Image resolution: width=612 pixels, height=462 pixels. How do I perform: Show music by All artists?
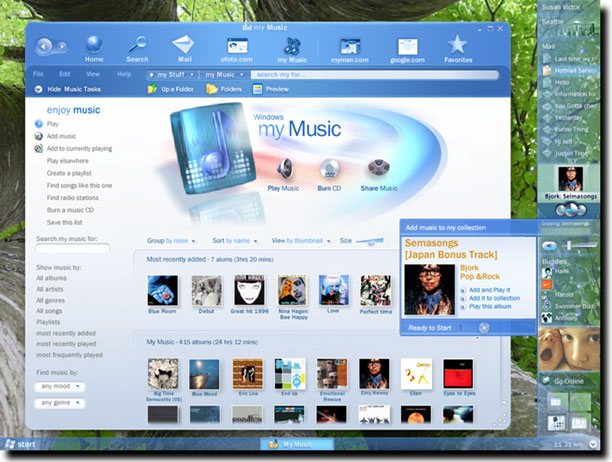pos(50,289)
